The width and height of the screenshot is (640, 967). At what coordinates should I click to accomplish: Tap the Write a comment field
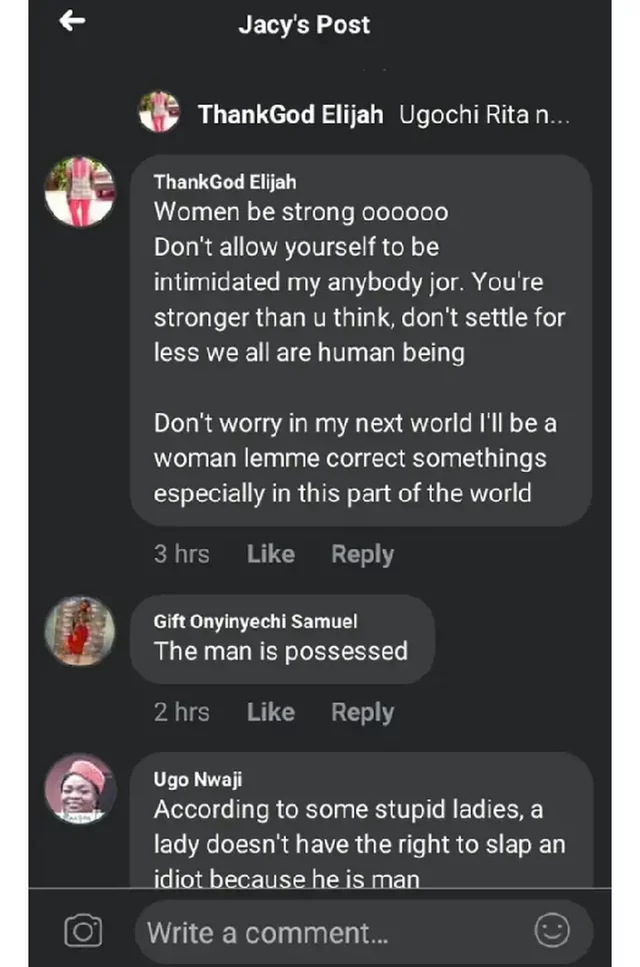coord(364,931)
